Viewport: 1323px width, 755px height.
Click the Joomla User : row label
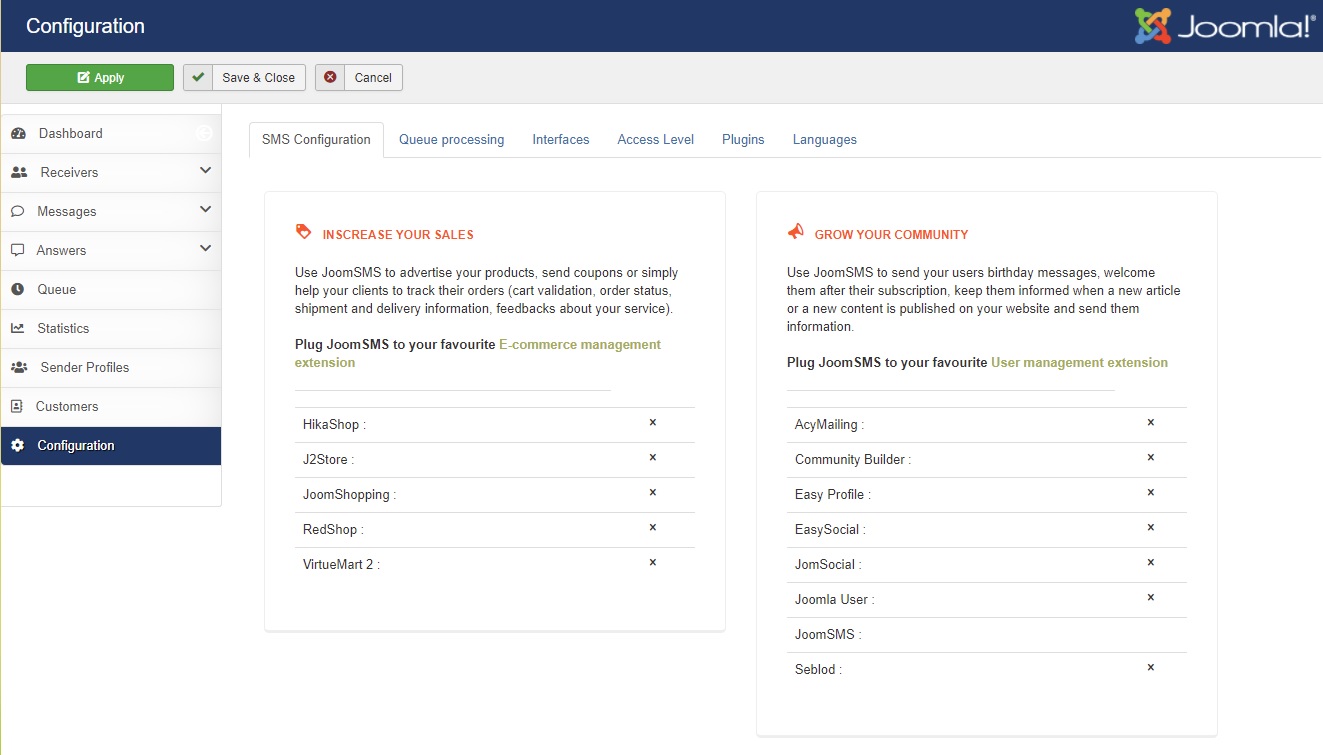(x=834, y=600)
